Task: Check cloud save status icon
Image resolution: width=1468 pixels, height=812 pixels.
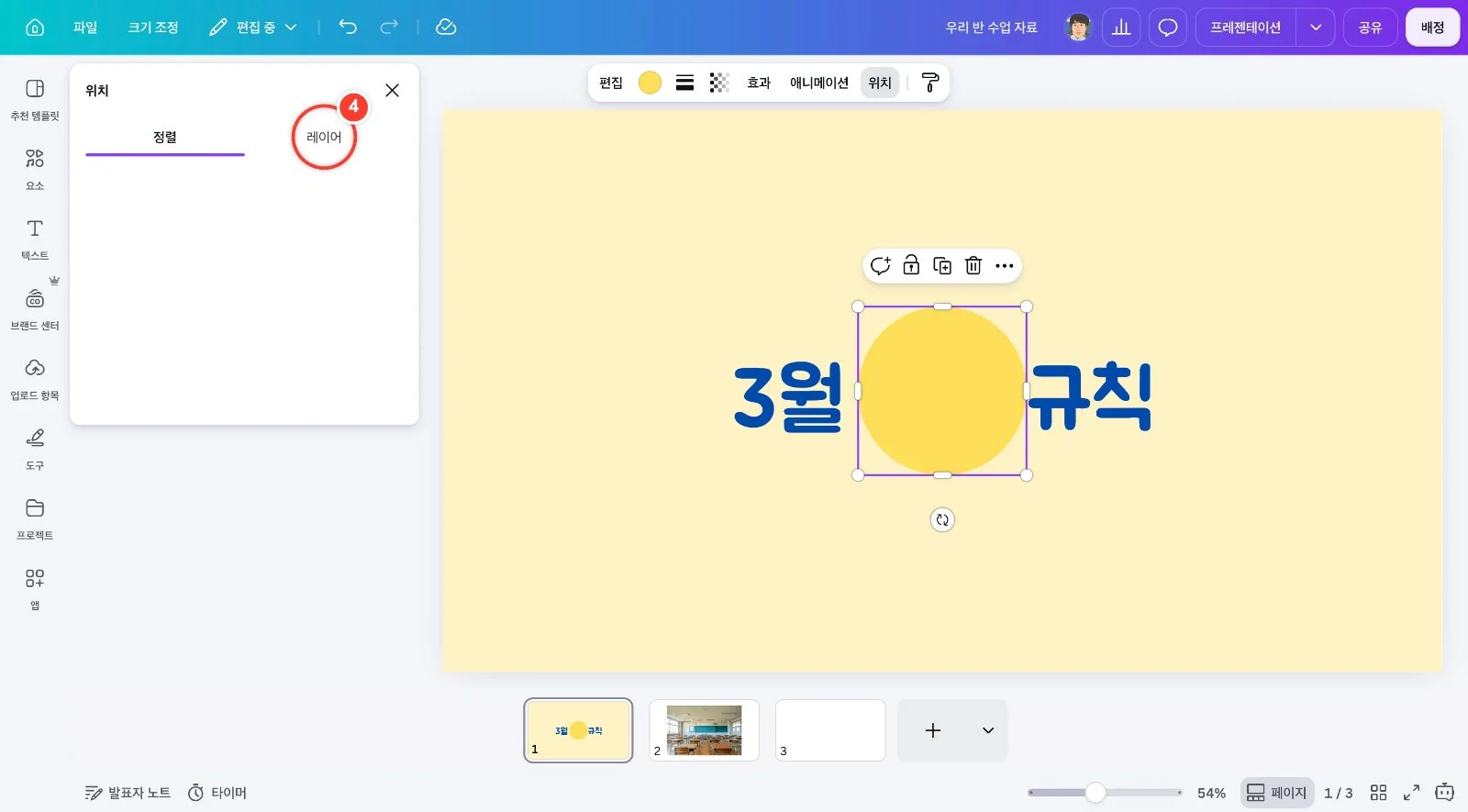Action: pos(446,27)
